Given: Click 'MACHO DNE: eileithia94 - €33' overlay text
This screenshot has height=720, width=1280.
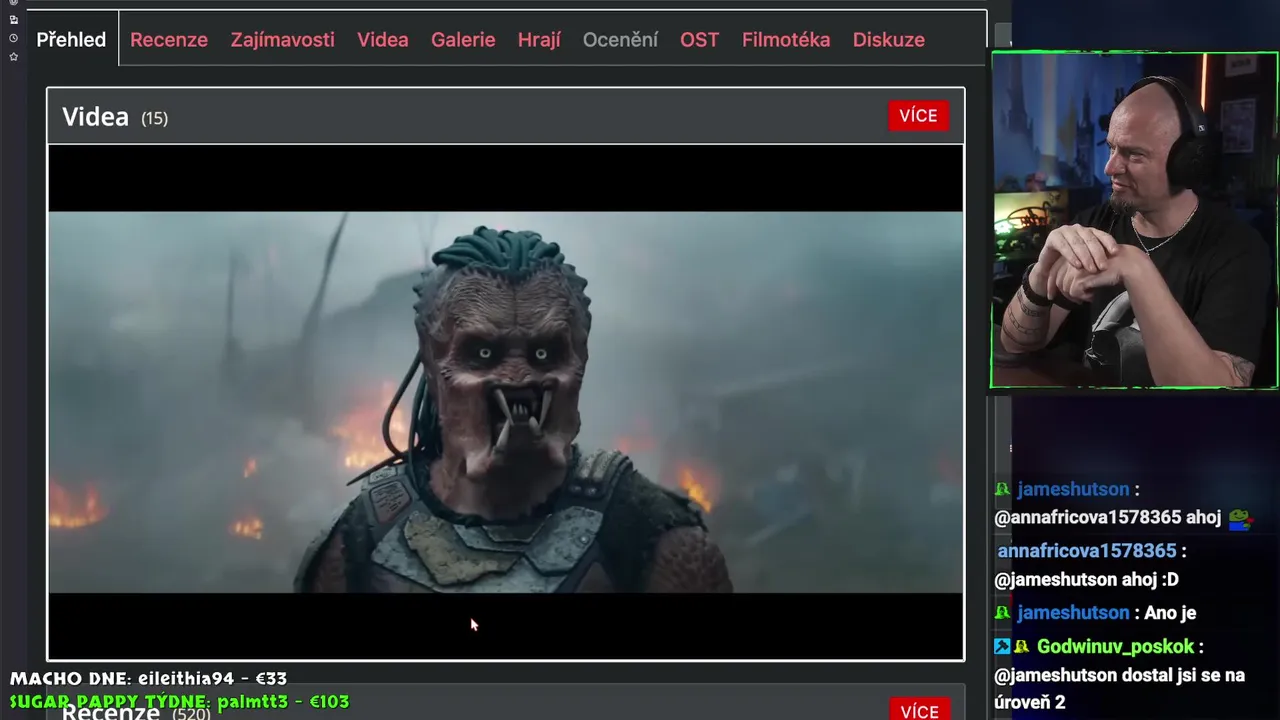Looking at the screenshot, I should click(148, 679).
